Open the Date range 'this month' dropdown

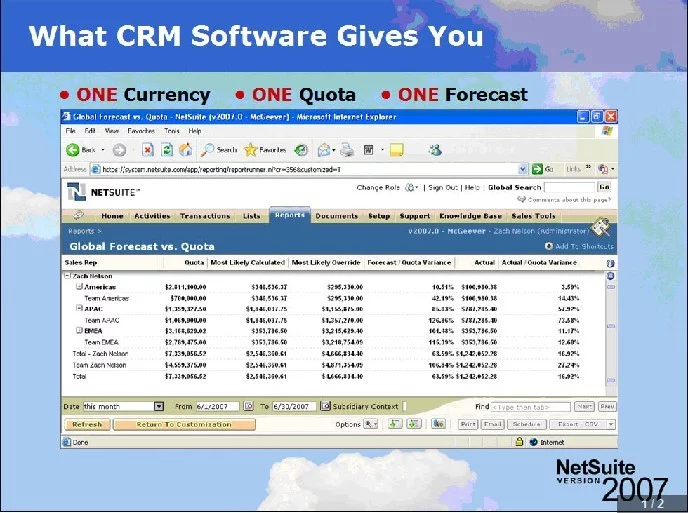pyautogui.click(x=159, y=406)
